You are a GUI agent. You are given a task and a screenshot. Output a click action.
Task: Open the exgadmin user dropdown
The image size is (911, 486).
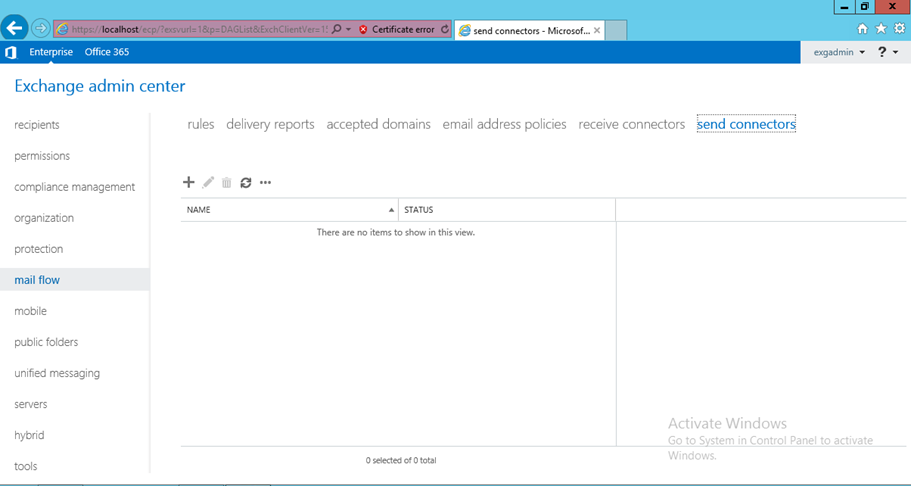839,52
